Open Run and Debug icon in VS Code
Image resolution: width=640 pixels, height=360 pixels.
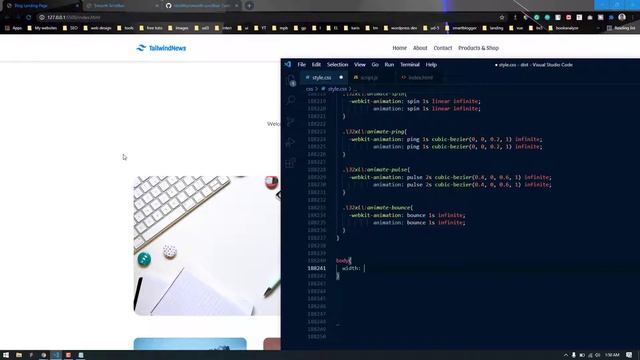tap(291, 142)
